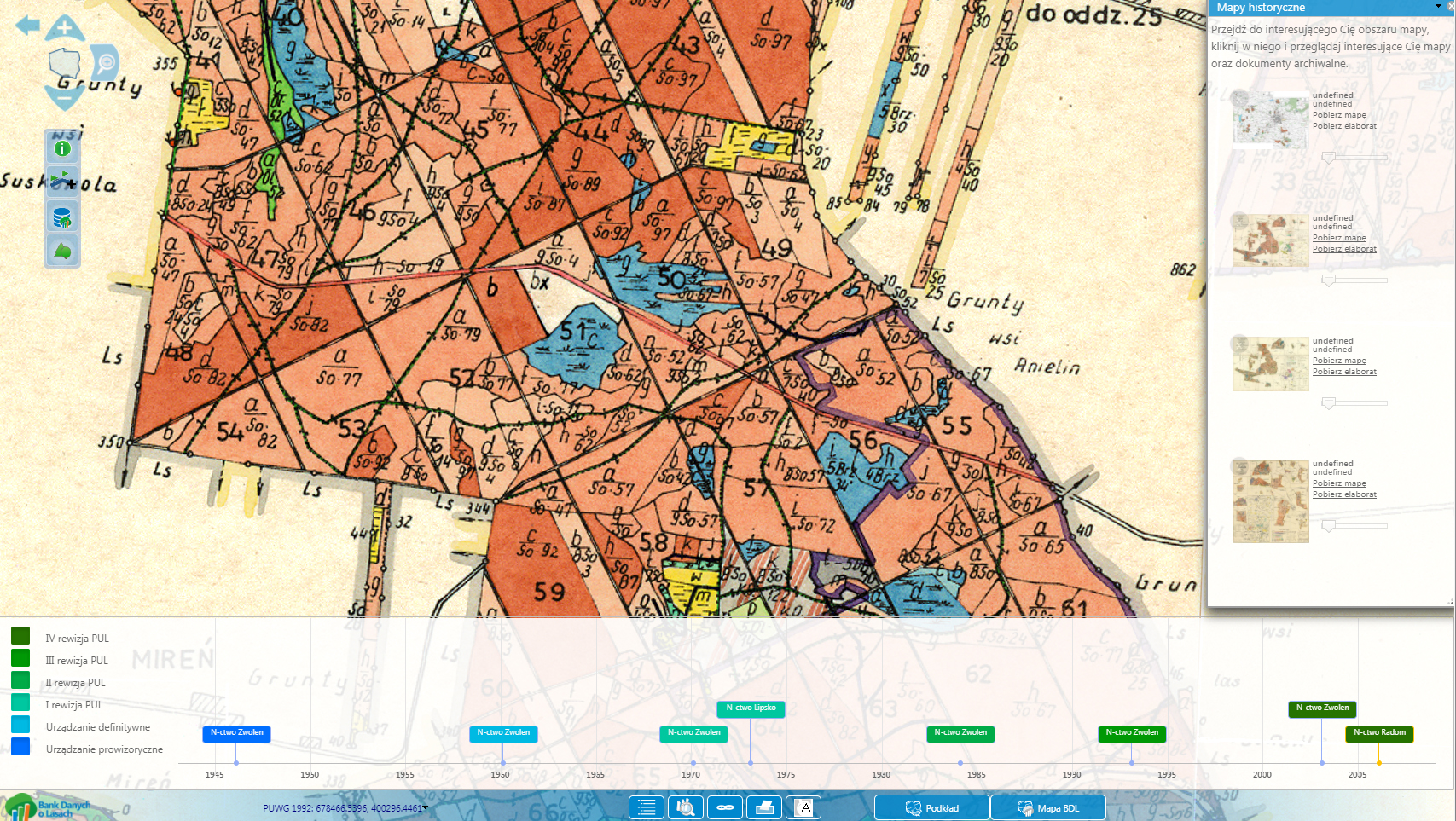This screenshot has width=1456, height=821.
Task: Select the N-ctwo Zwolen 2003 timeline marker
Action: click(1322, 708)
